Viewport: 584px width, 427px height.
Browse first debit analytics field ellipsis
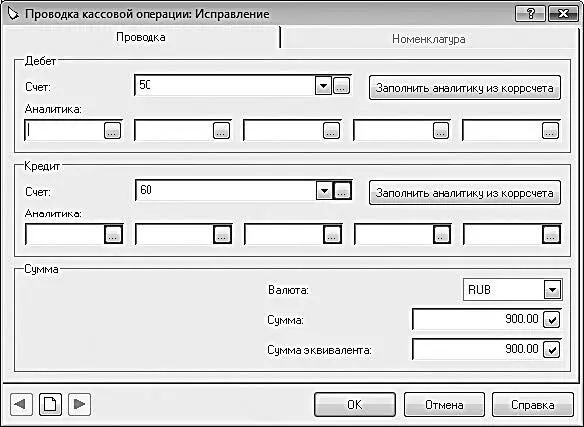pyautogui.click(x=112, y=131)
